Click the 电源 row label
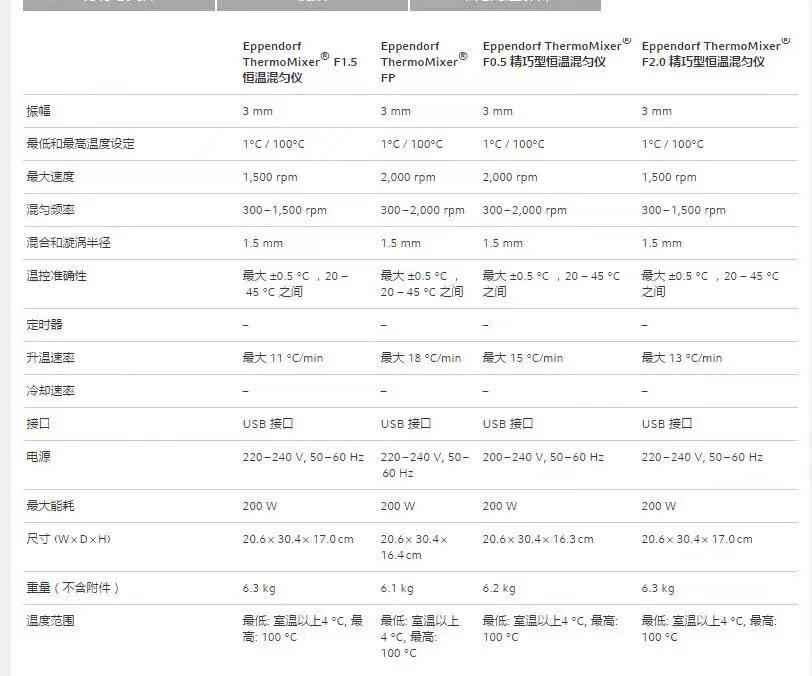The width and height of the screenshot is (812, 676). point(38,457)
